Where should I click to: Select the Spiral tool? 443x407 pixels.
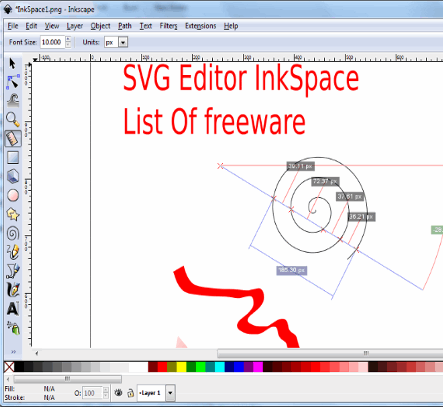point(13,233)
